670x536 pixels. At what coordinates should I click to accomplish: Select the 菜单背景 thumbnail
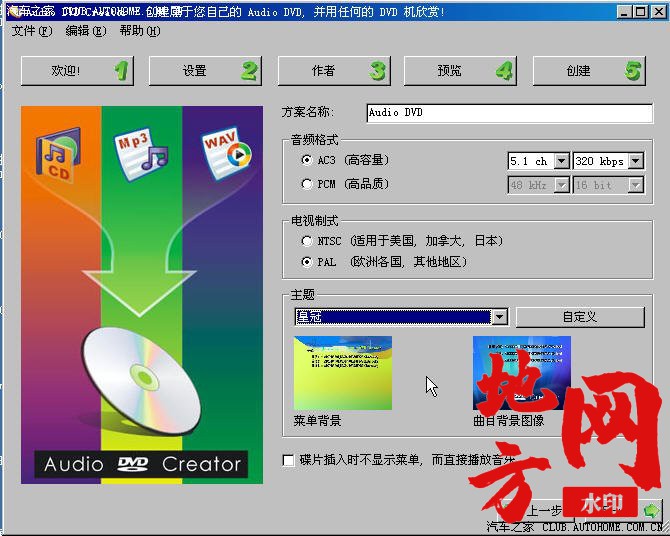coord(343,373)
